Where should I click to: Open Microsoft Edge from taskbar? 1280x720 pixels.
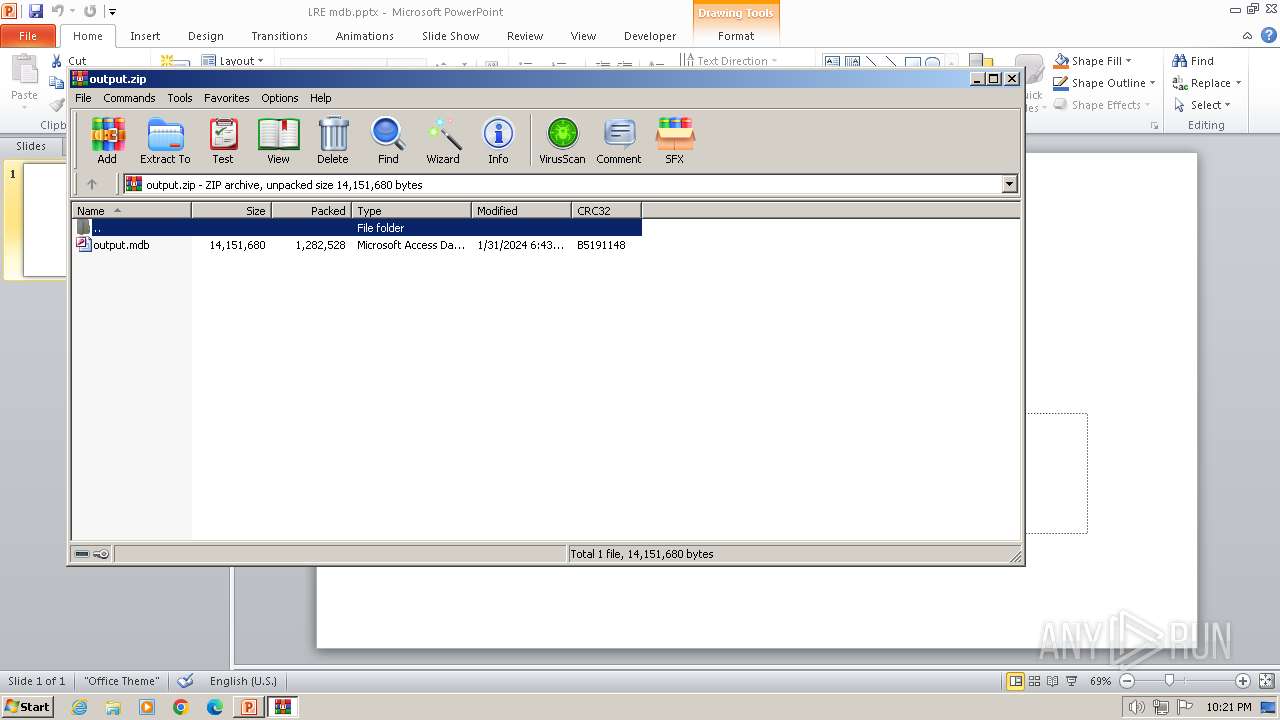[x=214, y=707]
